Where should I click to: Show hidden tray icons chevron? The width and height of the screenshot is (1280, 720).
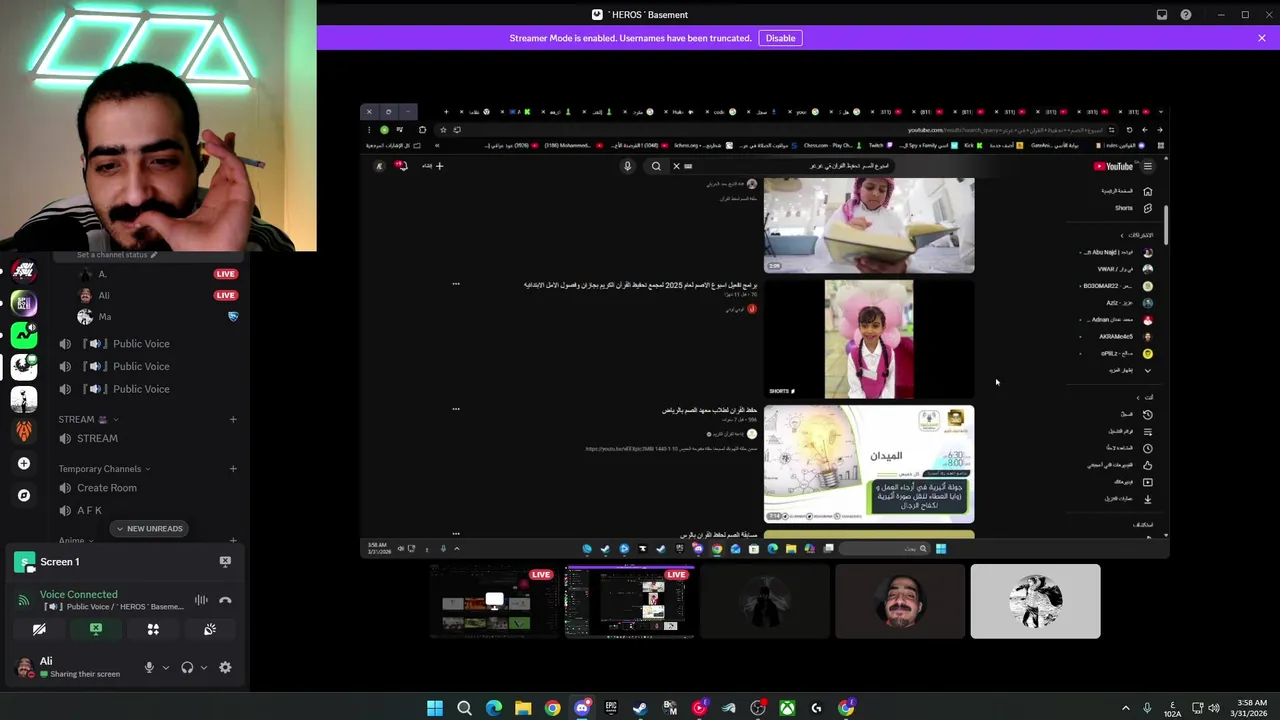coord(1126,708)
